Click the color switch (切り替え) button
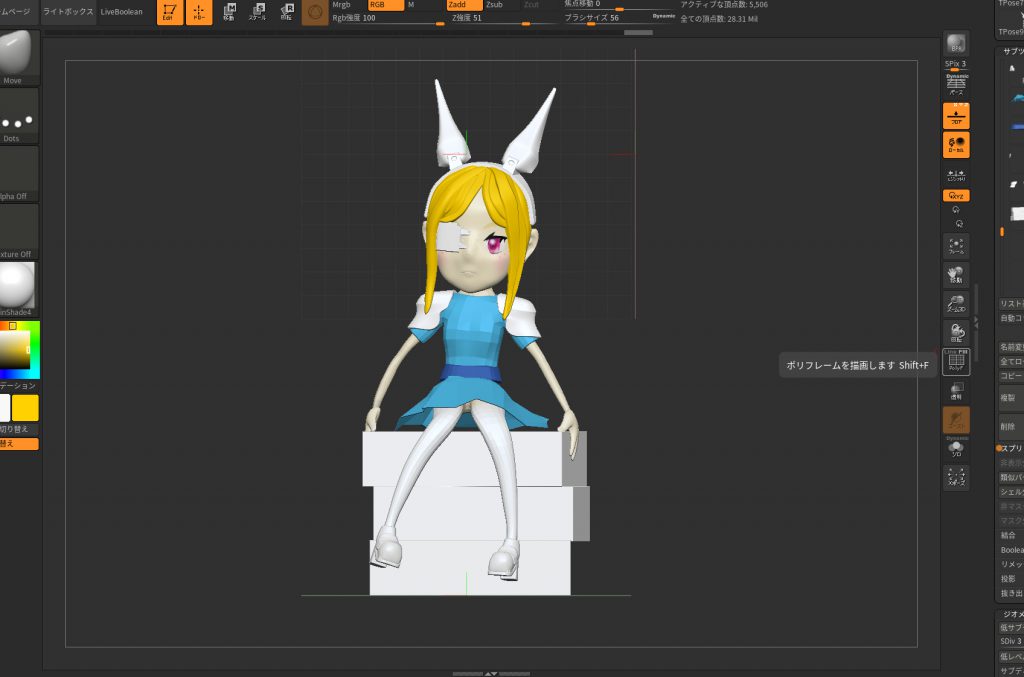 point(17,429)
